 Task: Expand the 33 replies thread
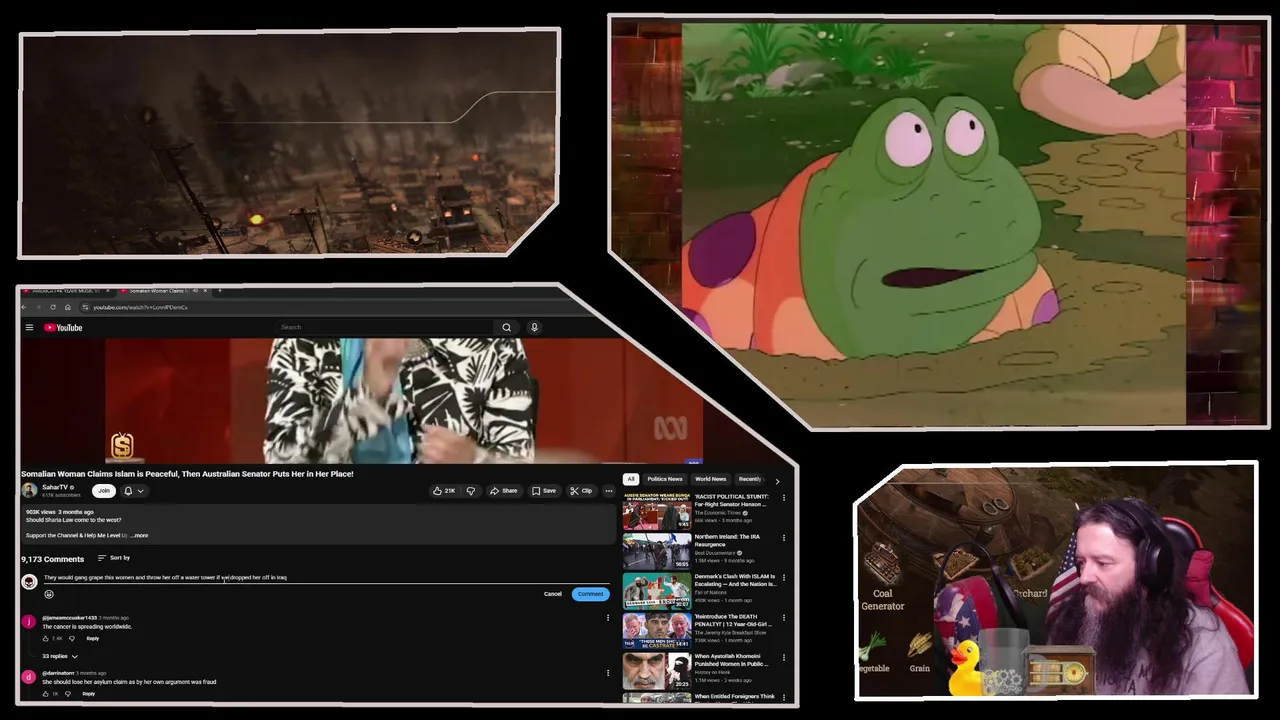pyautogui.click(x=60, y=656)
